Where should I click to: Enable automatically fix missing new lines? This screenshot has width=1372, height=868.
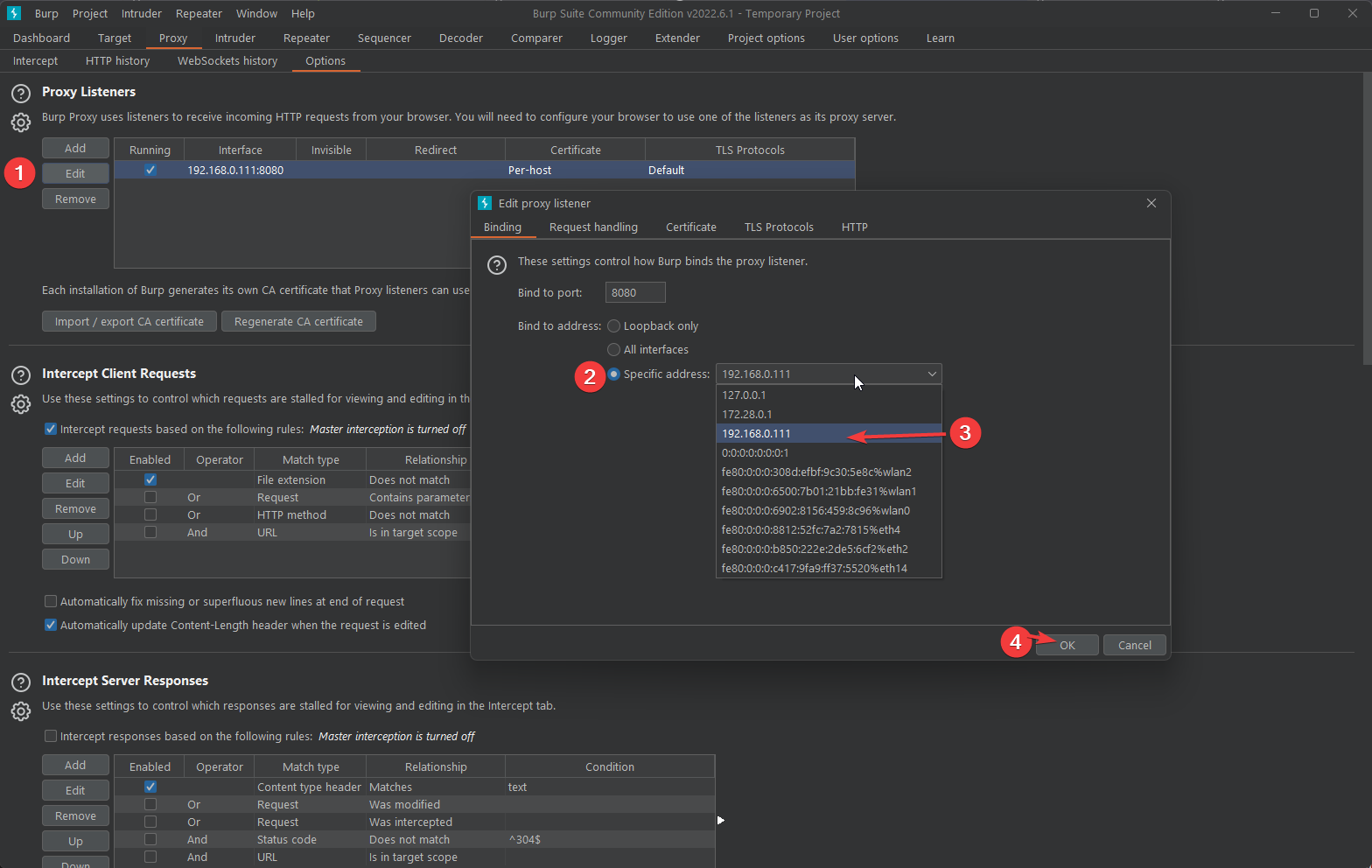click(51, 601)
